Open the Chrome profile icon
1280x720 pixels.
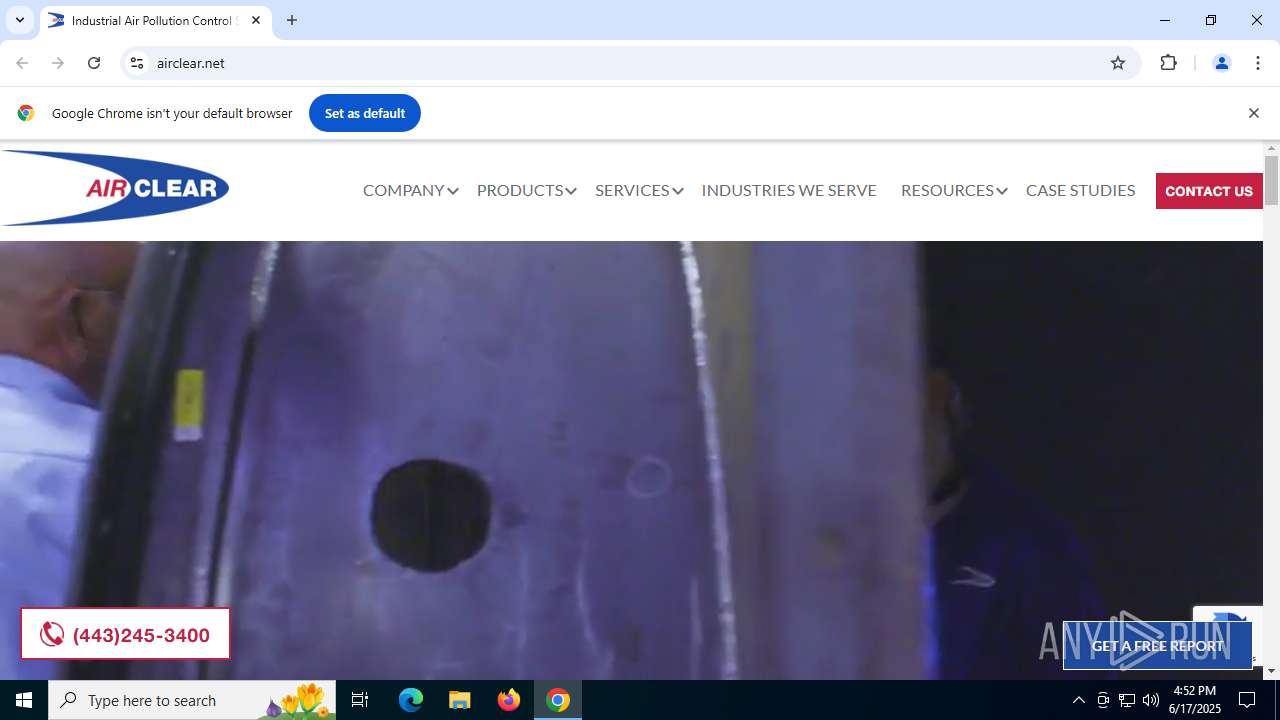[1221, 63]
